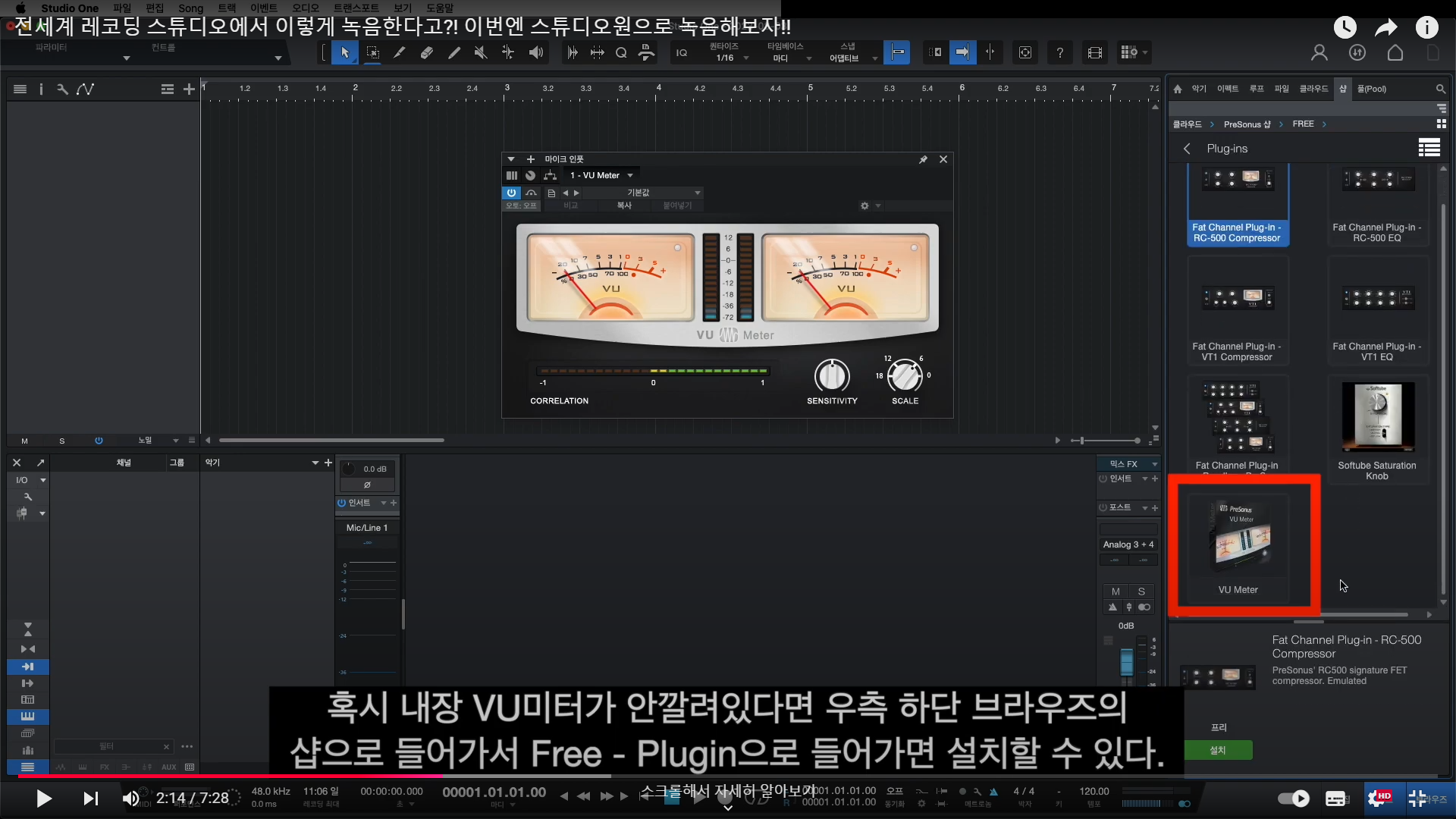Open the browser search magnifier
1456x819 pixels.
pos(1440,89)
